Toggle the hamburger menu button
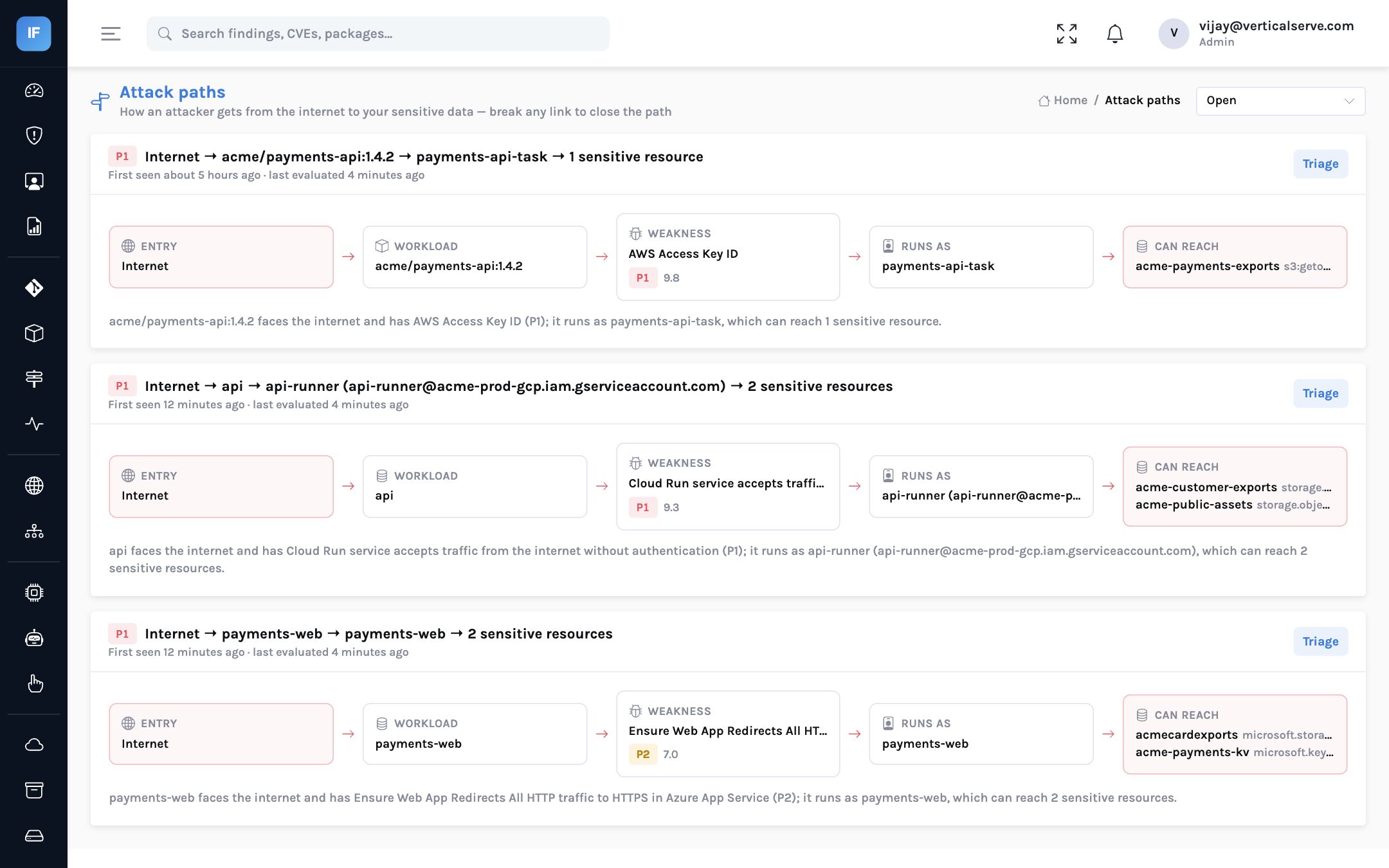Image resolution: width=1389 pixels, height=868 pixels. (x=111, y=33)
